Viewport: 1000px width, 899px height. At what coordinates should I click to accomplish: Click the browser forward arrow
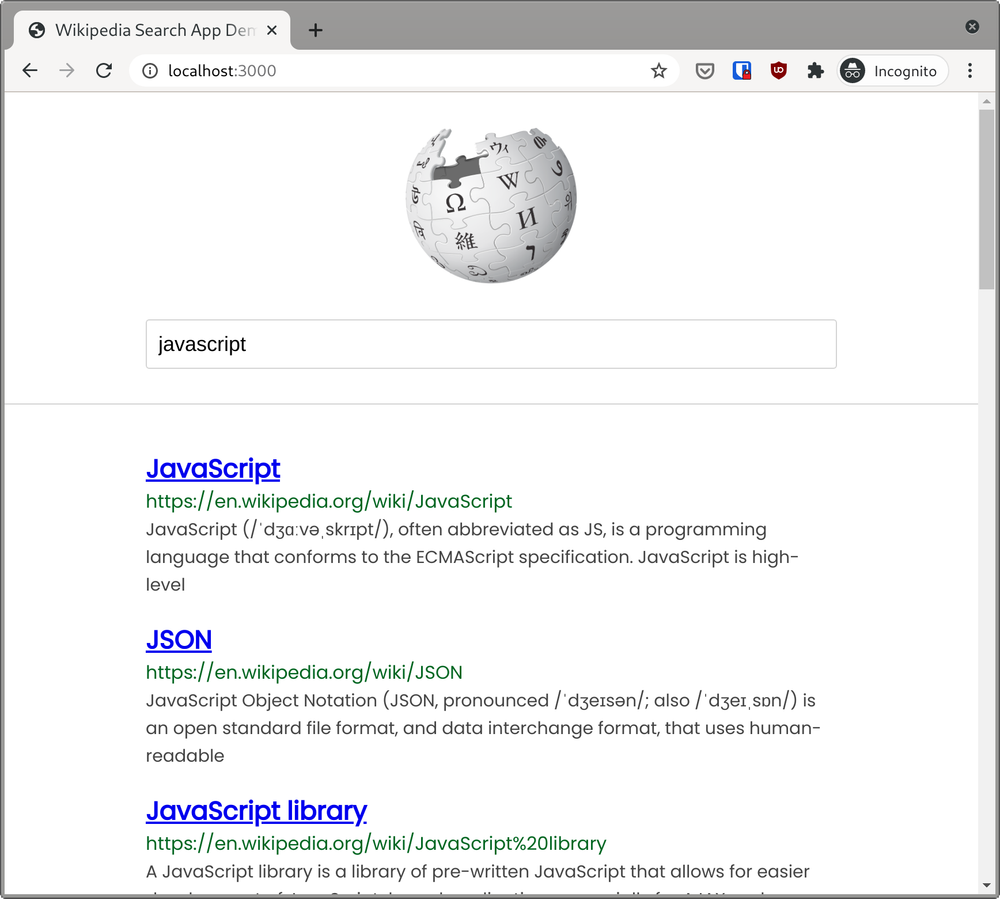[66, 70]
